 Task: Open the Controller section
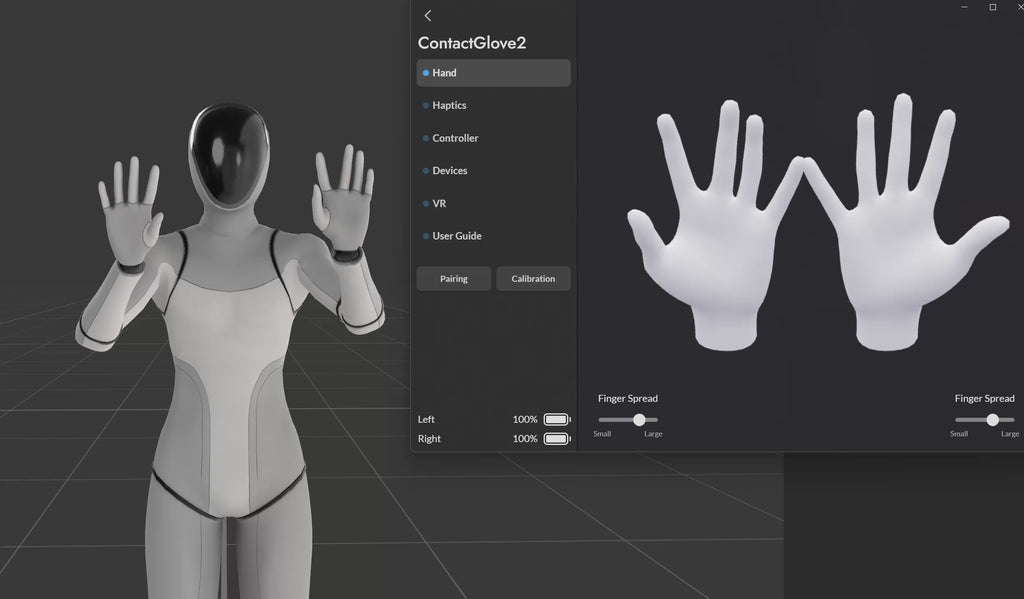pos(493,138)
